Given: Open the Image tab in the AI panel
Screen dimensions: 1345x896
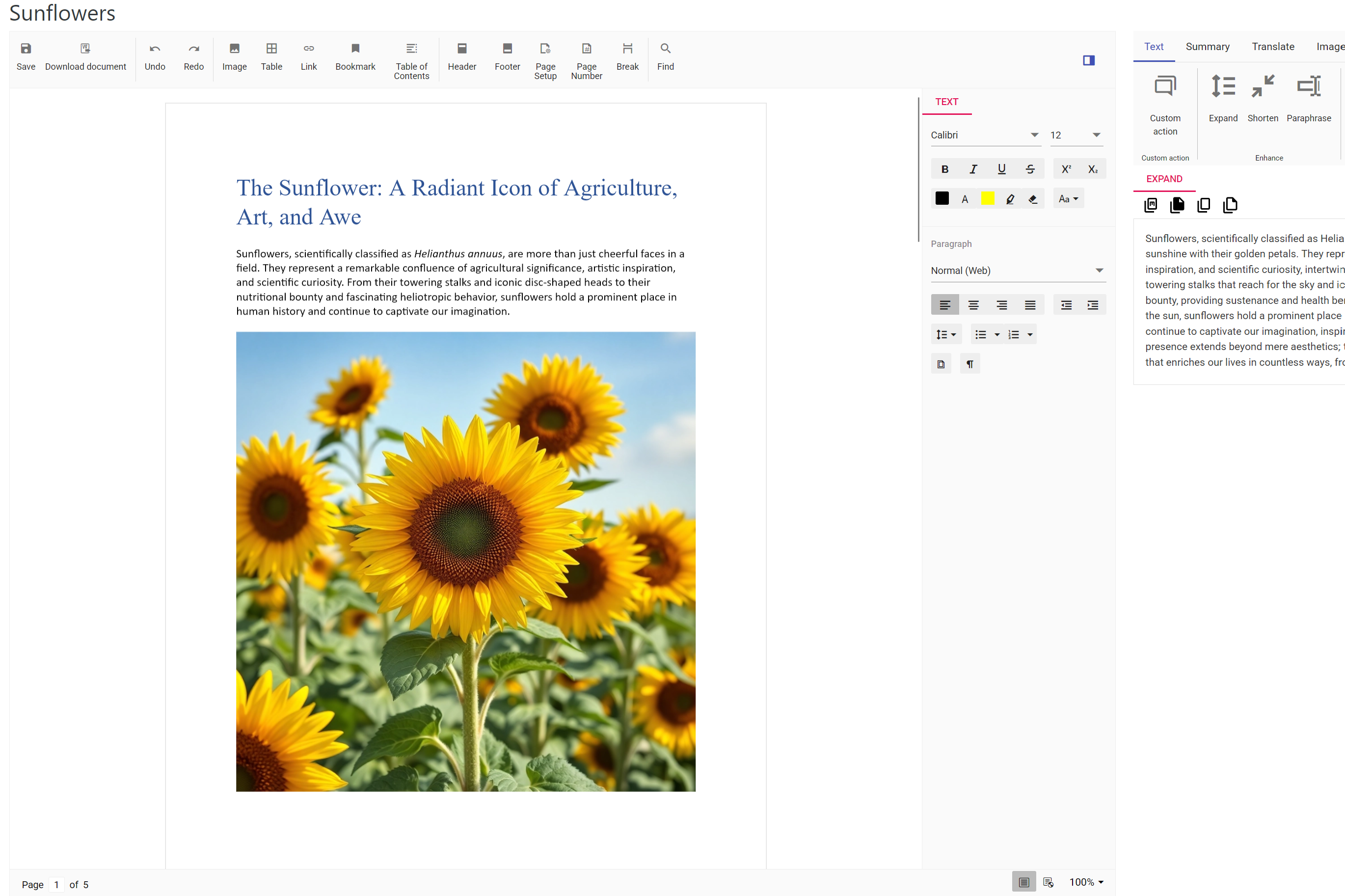Looking at the screenshot, I should click(1330, 47).
